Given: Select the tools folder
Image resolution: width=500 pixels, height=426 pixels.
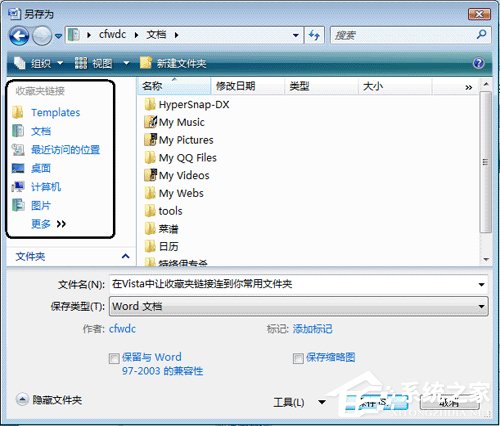Looking at the screenshot, I should pos(170,211).
